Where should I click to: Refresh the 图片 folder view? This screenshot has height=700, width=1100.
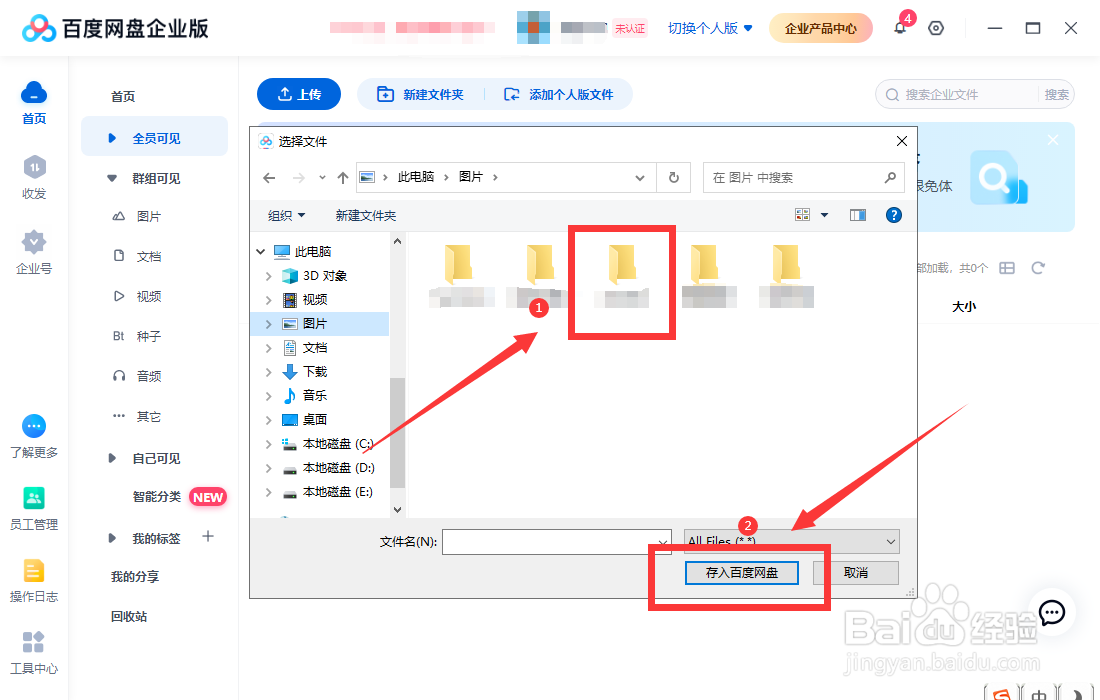pyautogui.click(x=674, y=177)
